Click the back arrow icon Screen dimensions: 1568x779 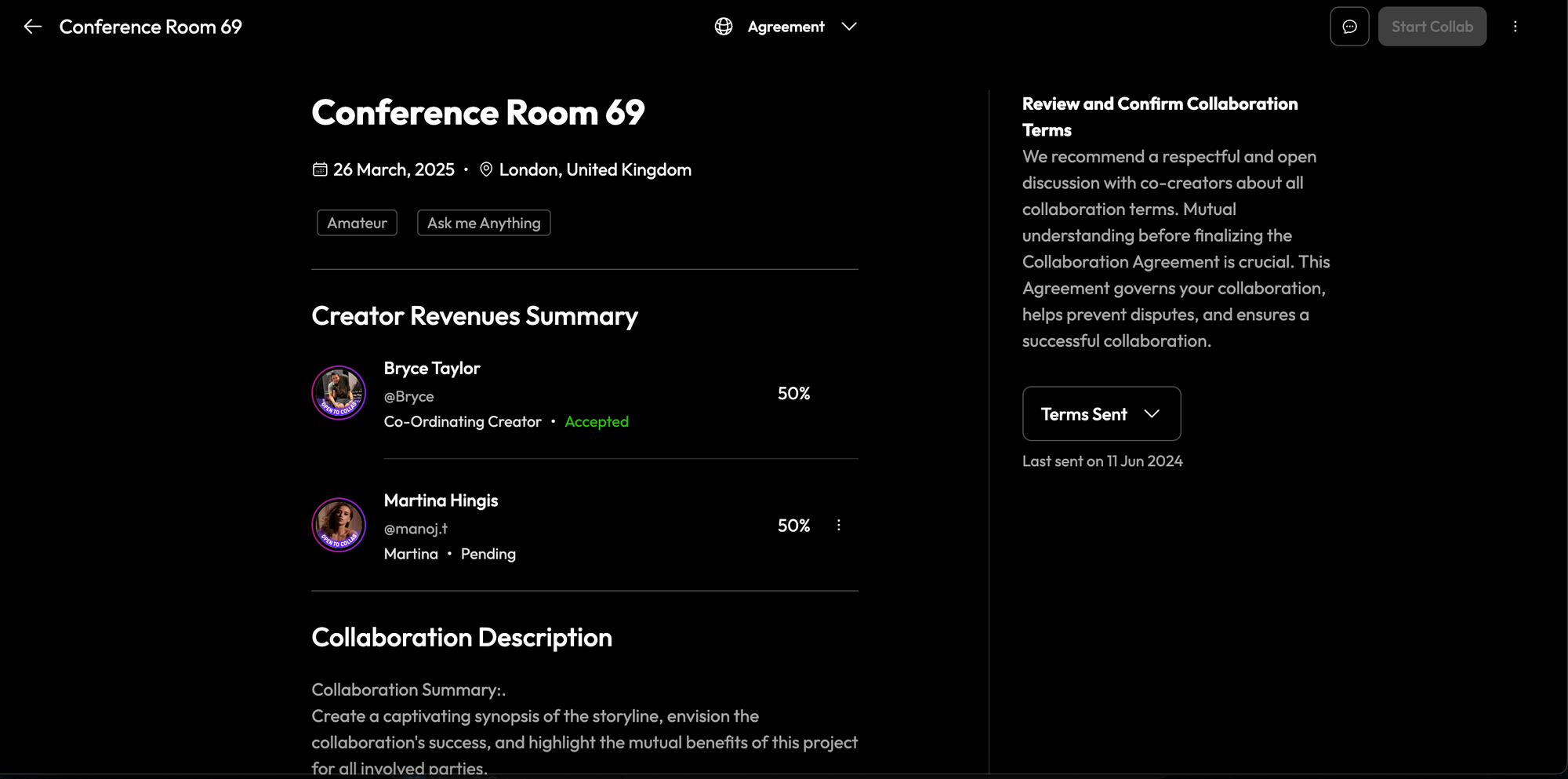tap(32, 27)
